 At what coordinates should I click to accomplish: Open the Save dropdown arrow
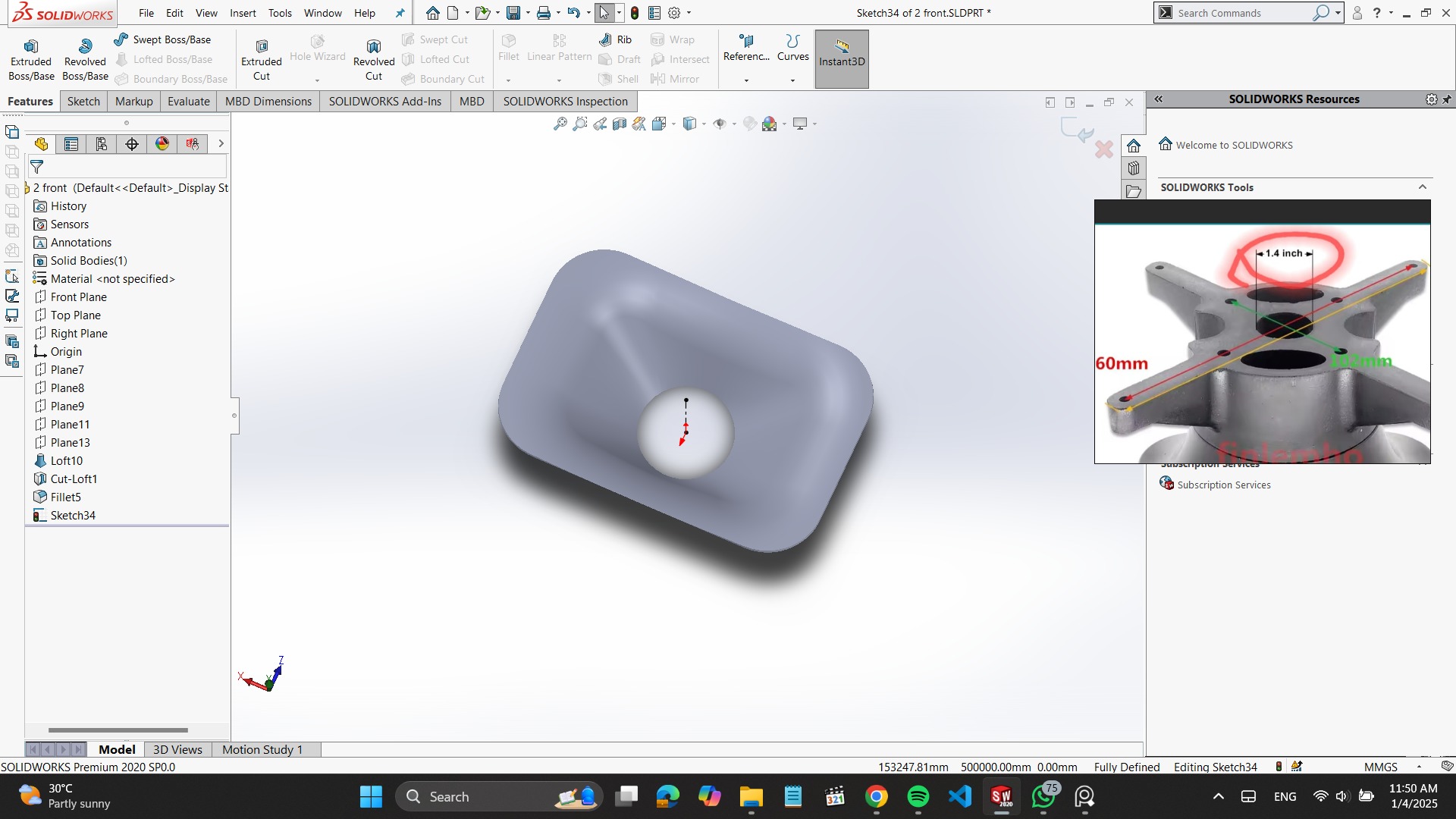tap(528, 13)
